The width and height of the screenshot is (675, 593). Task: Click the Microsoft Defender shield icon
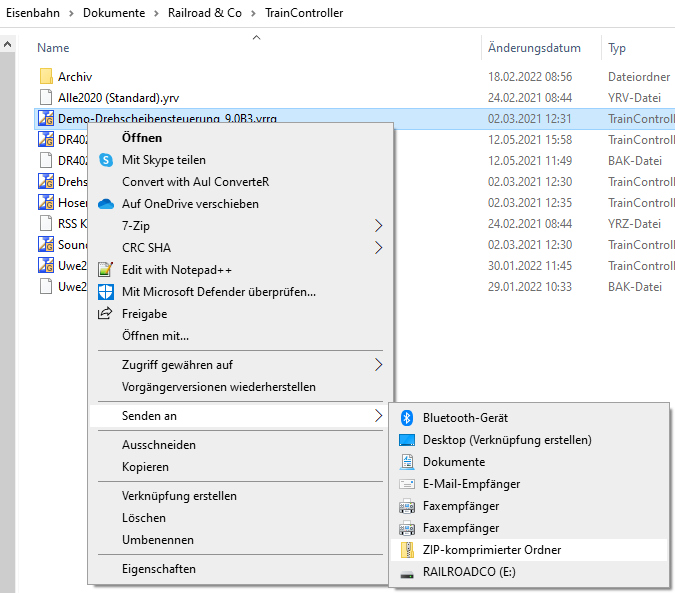[x=106, y=292]
